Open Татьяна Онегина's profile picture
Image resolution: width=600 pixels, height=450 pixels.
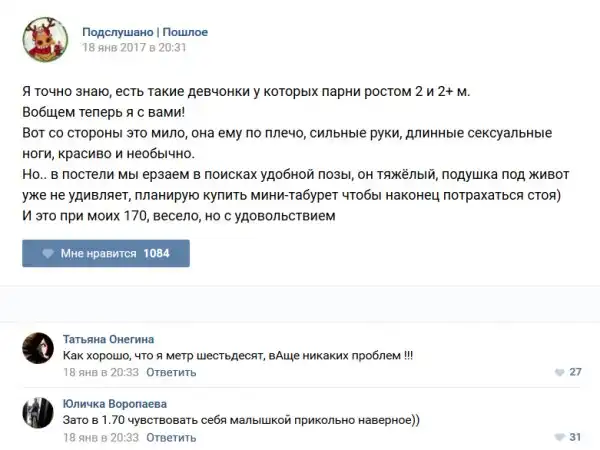coord(38,348)
